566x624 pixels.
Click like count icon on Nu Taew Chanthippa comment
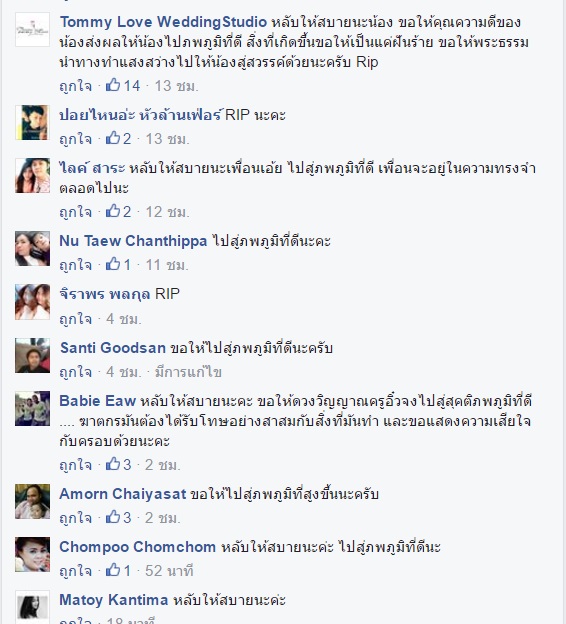click(x=113, y=264)
